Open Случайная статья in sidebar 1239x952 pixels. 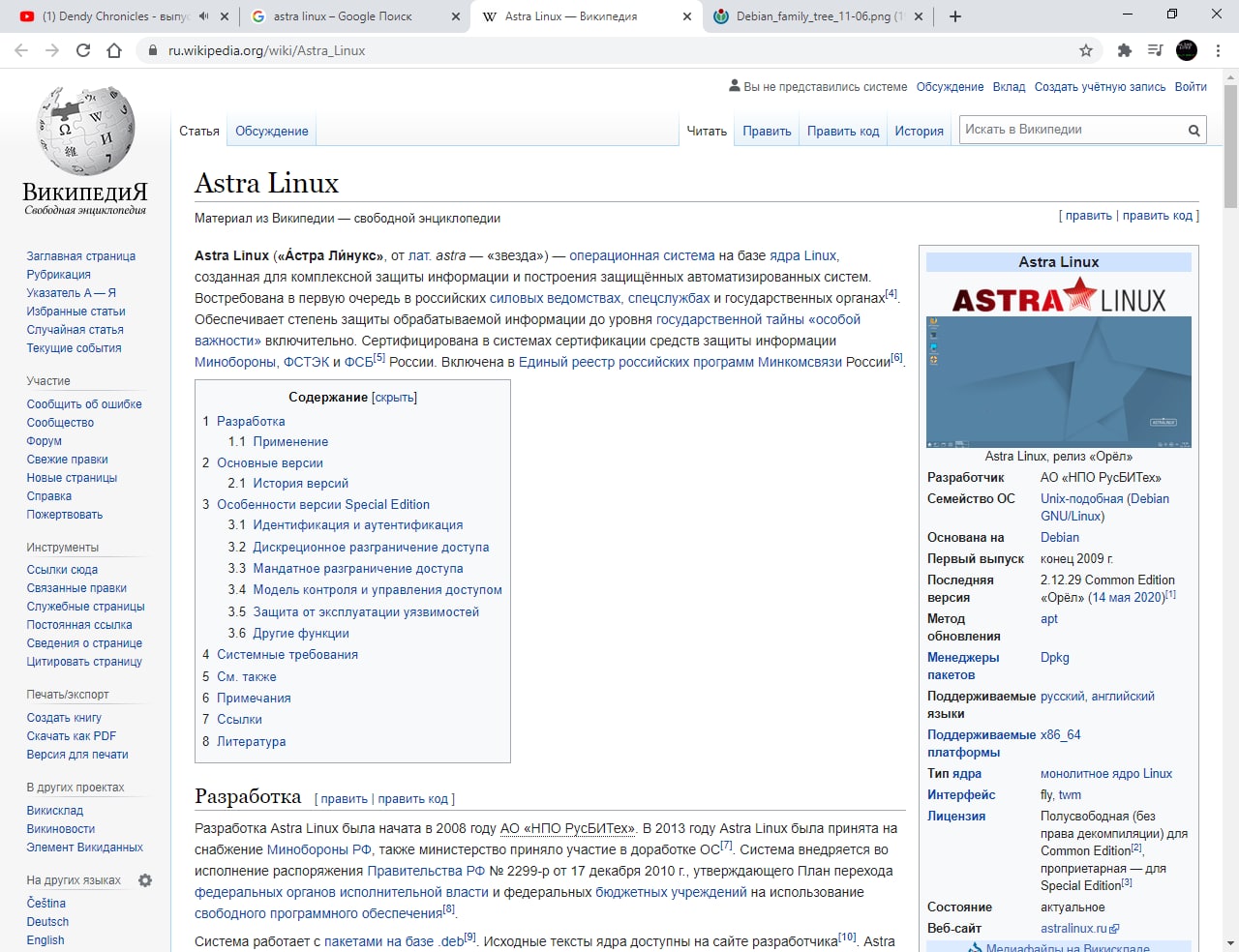click(x=76, y=330)
